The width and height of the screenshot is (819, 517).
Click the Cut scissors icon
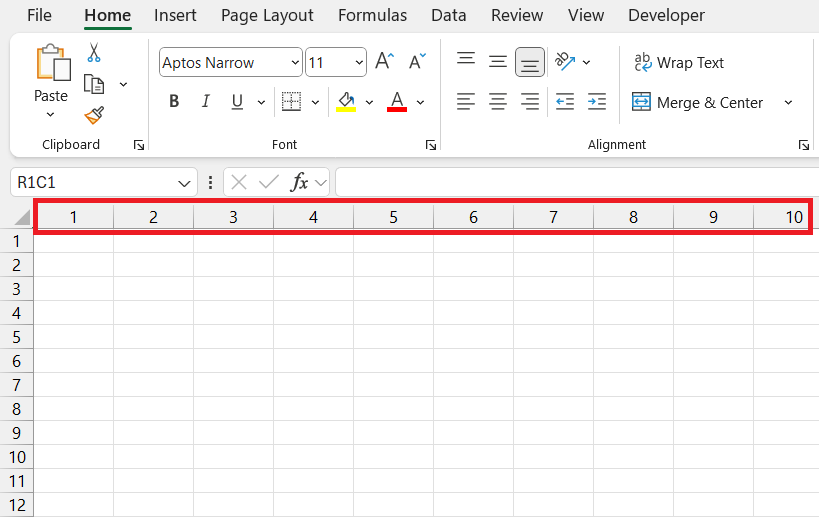coord(94,53)
